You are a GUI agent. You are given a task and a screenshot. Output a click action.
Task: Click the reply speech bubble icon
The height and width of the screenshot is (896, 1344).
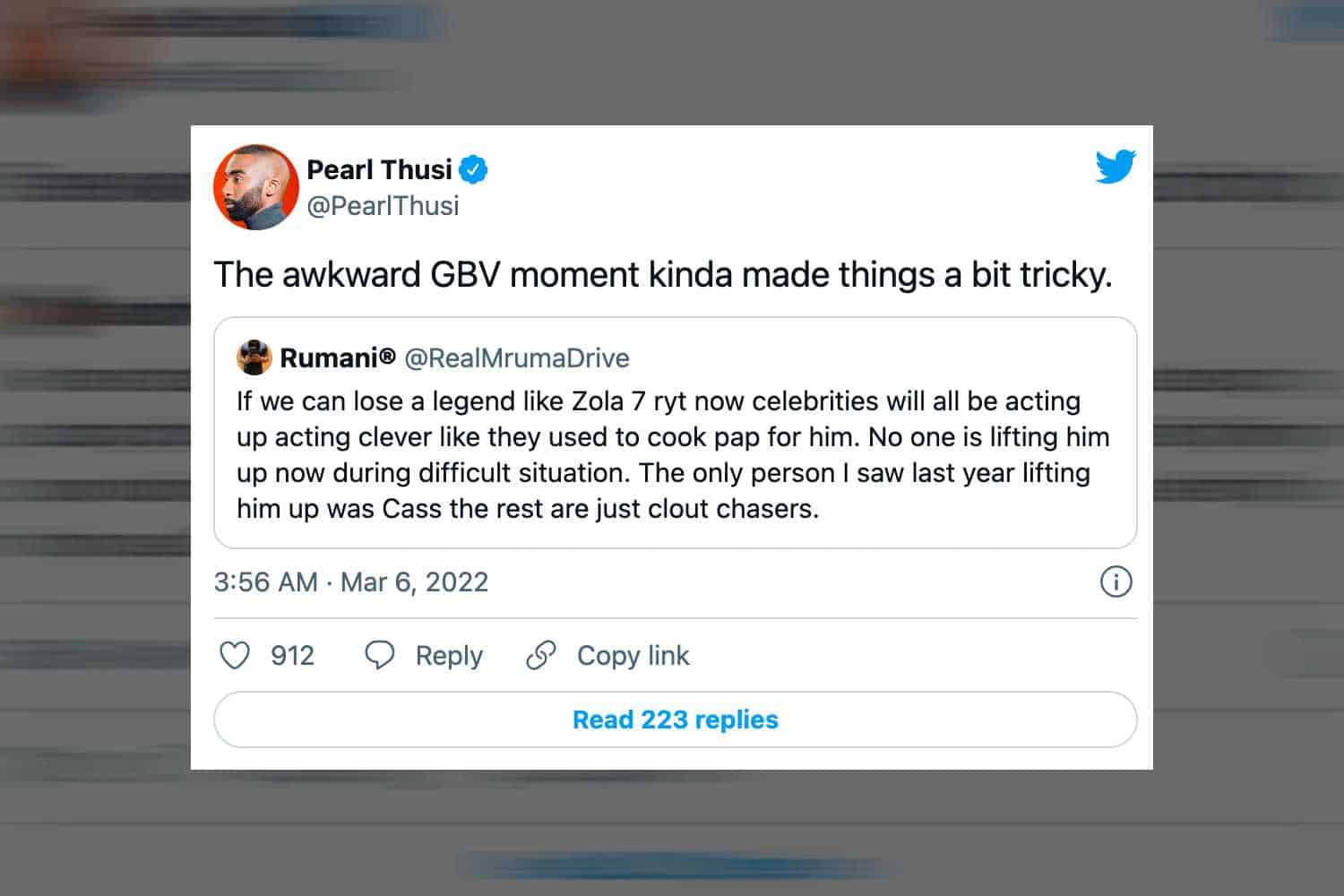[x=380, y=656]
